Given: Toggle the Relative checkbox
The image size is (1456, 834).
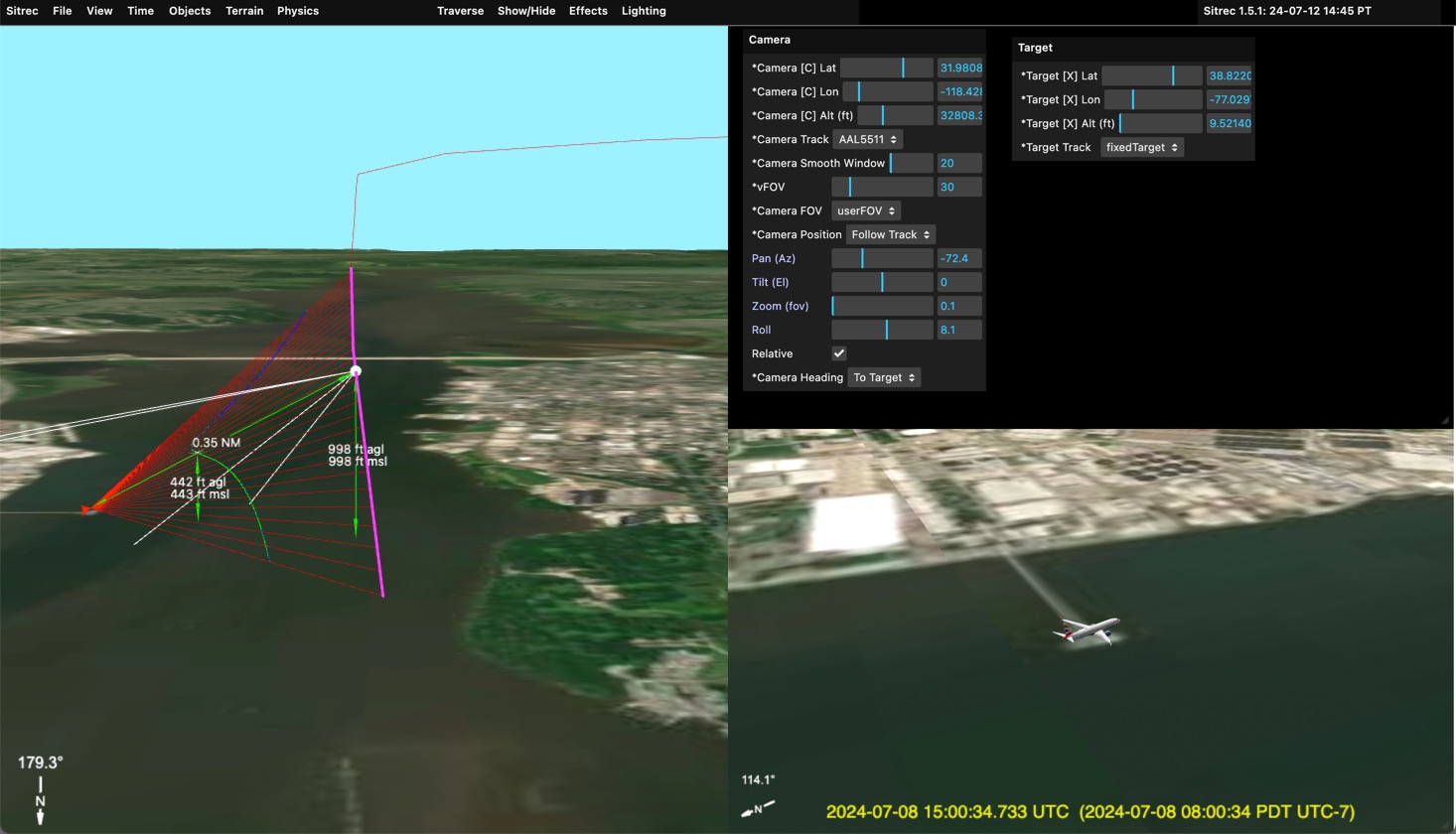Looking at the screenshot, I should [x=839, y=353].
